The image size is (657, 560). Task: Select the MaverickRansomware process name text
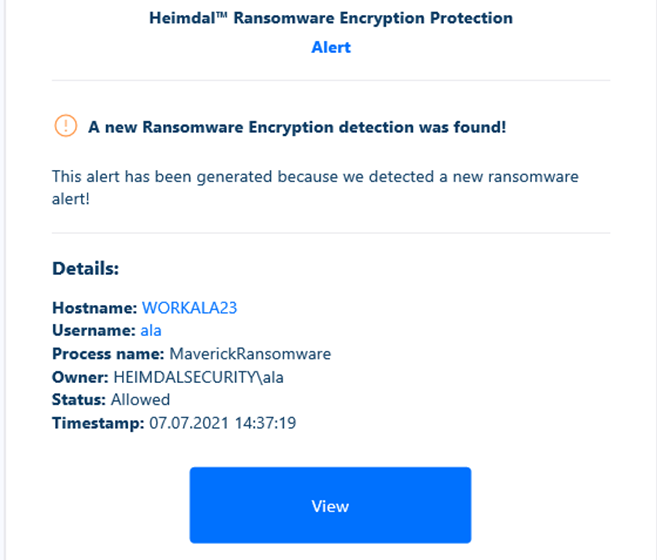tap(250, 354)
